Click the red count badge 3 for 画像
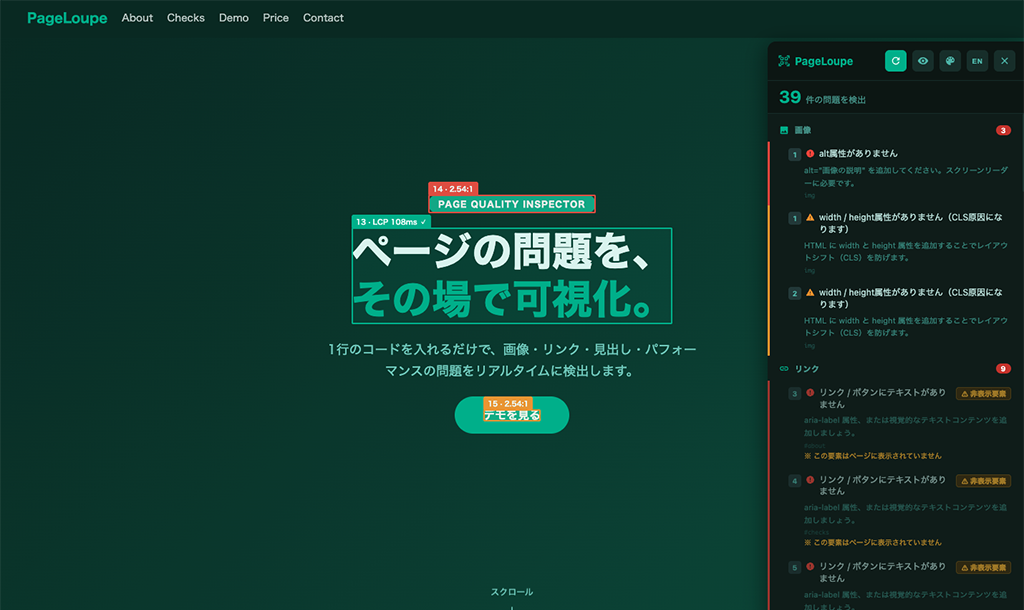This screenshot has height=610, width=1024. [x=1003, y=130]
